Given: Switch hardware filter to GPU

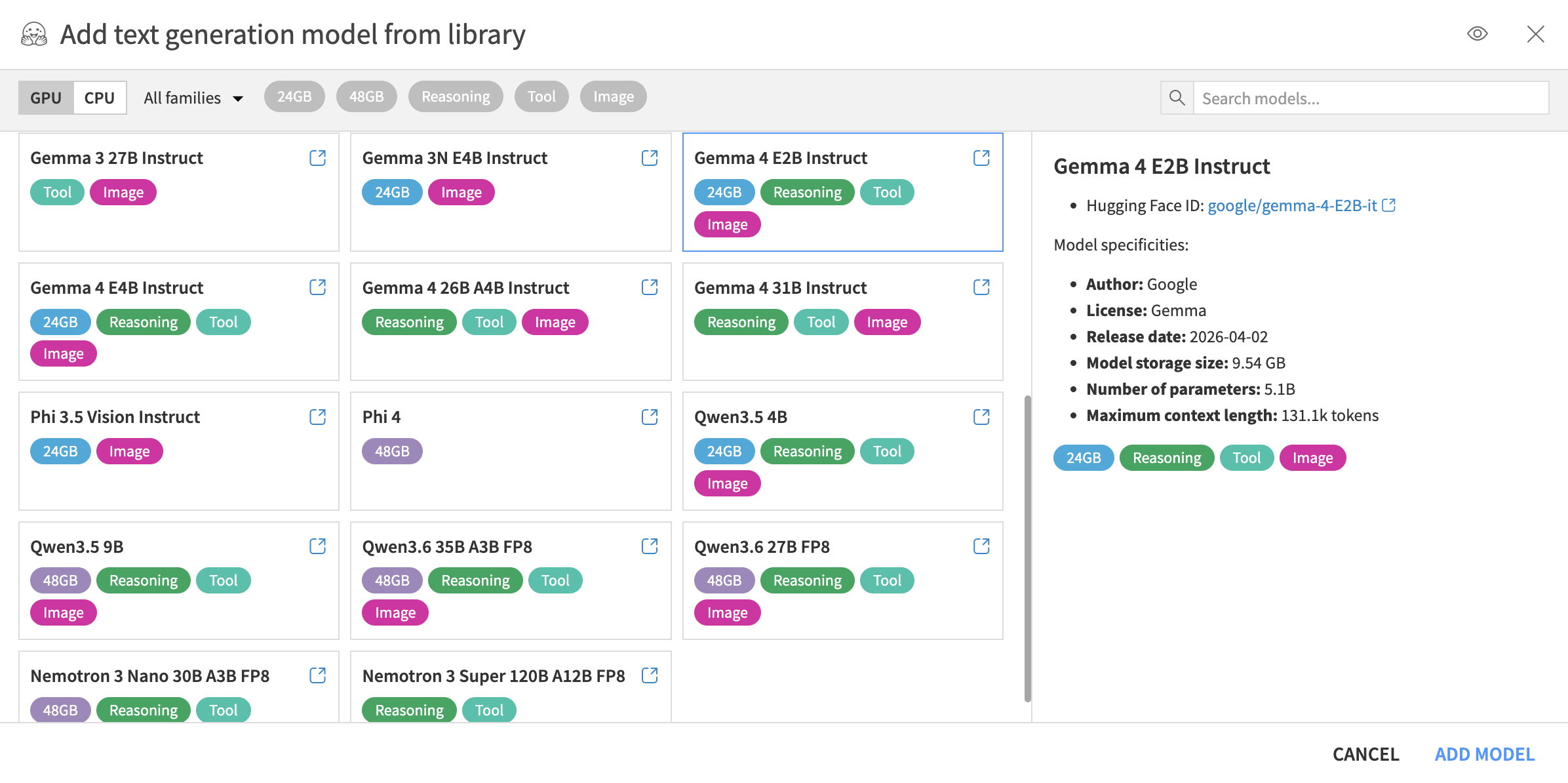Looking at the screenshot, I should [46, 98].
